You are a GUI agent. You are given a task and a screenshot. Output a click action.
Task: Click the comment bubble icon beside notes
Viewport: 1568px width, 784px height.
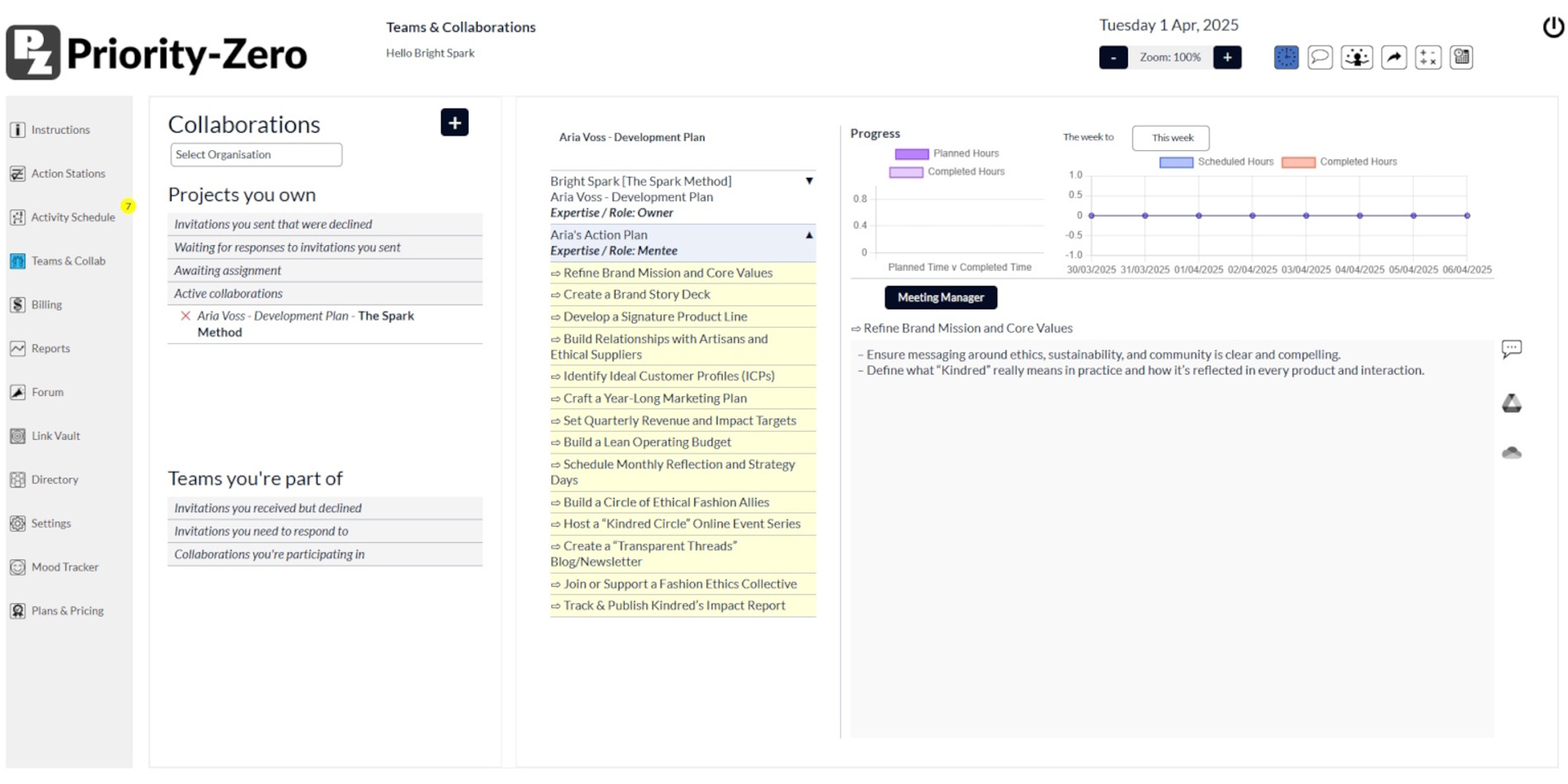point(1511,350)
